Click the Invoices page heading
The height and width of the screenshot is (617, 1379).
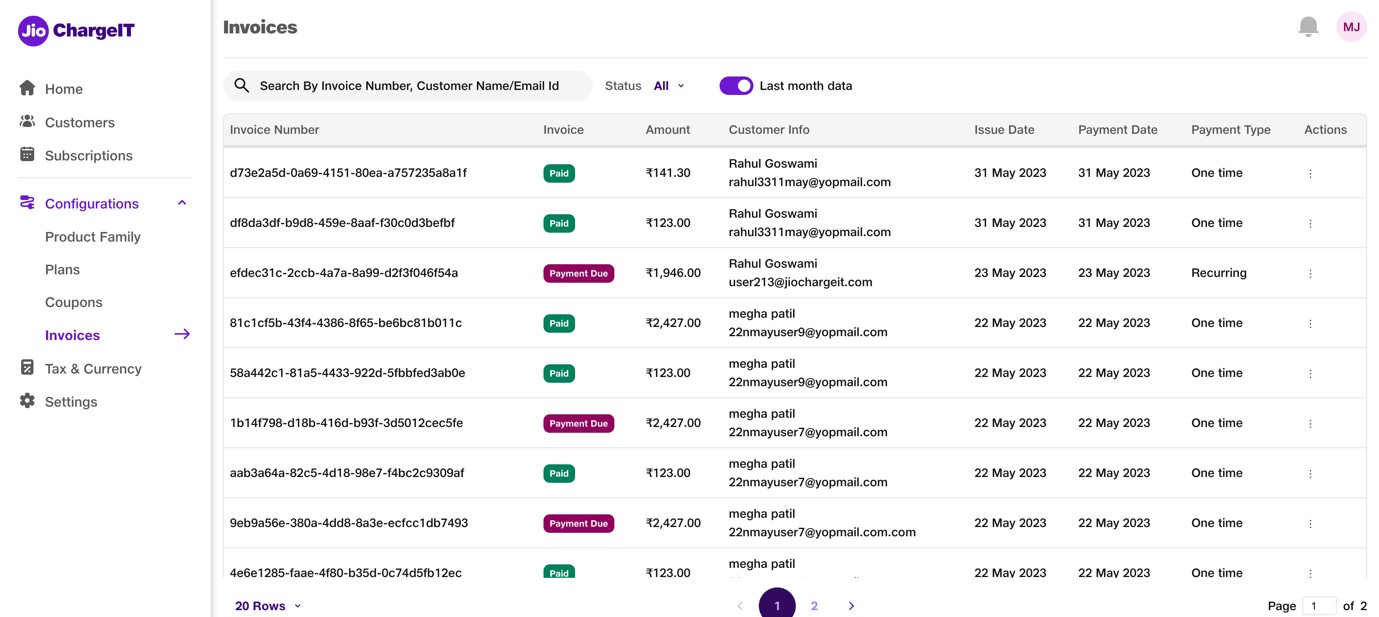pyautogui.click(x=260, y=28)
